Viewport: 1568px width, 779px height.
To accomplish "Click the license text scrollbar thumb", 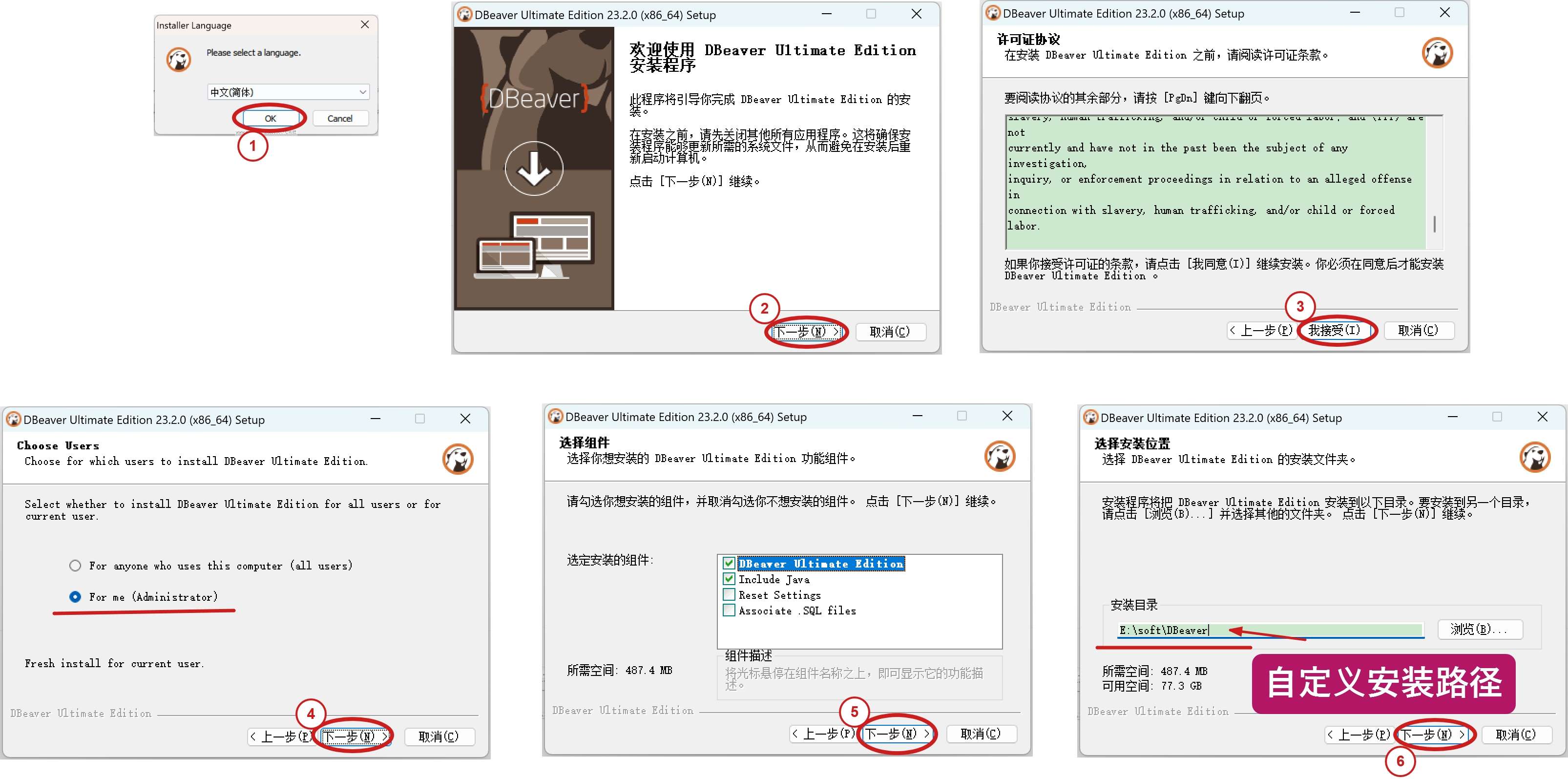I will click(1435, 224).
